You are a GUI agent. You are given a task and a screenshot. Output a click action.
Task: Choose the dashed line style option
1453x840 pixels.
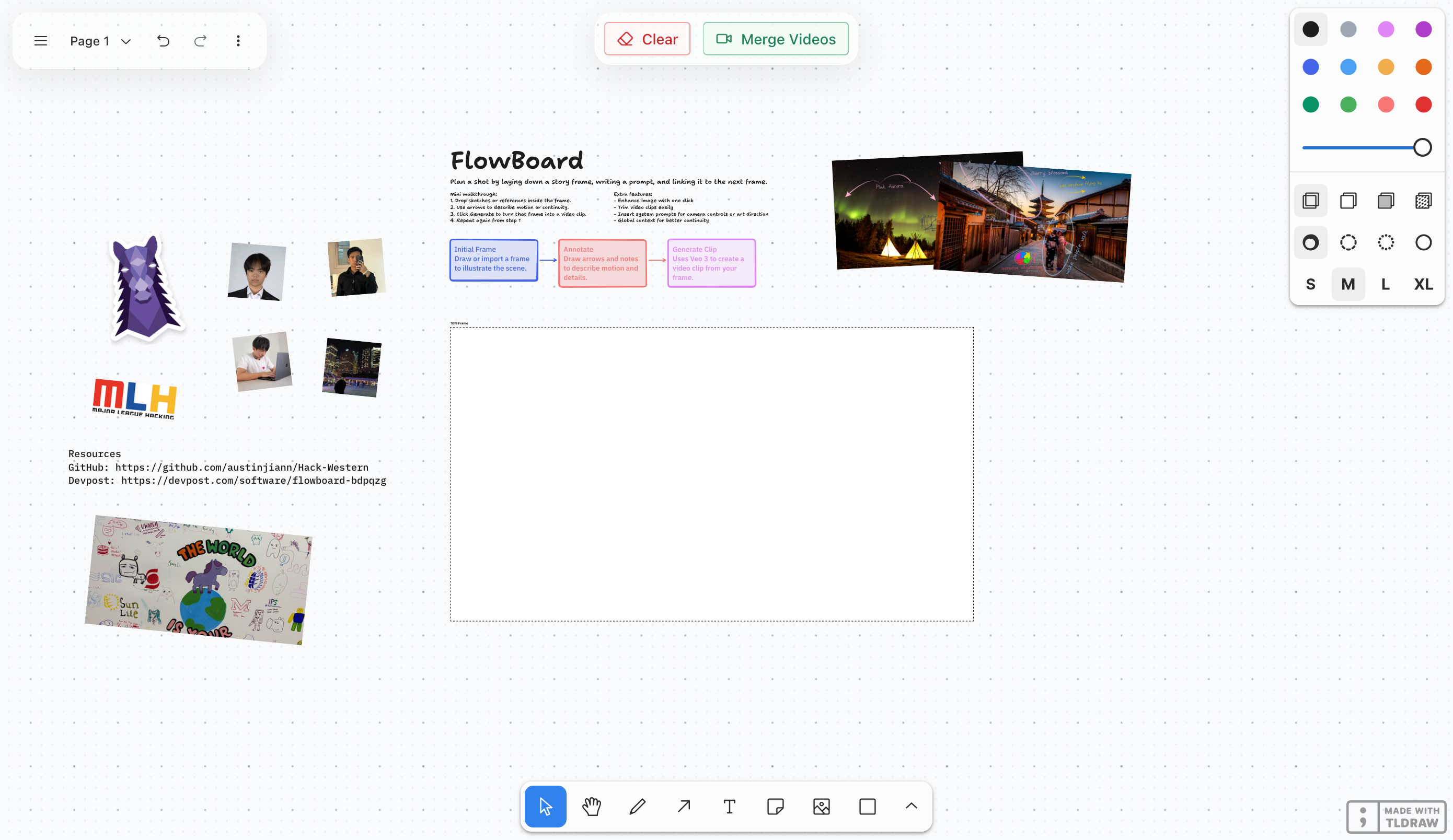[1348, 242]
